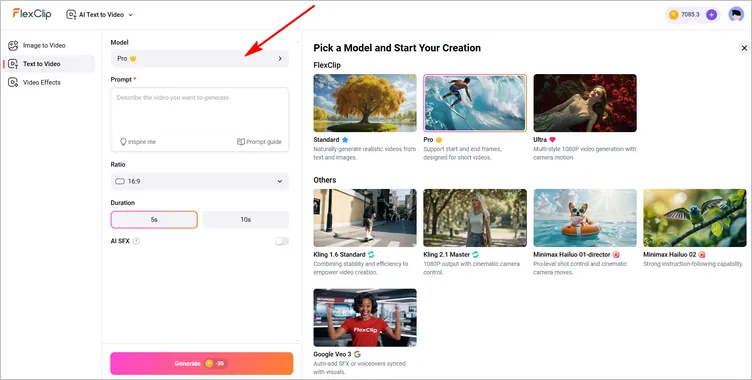Toggle the AI SFX switch
752x380 pixels.
282,241
